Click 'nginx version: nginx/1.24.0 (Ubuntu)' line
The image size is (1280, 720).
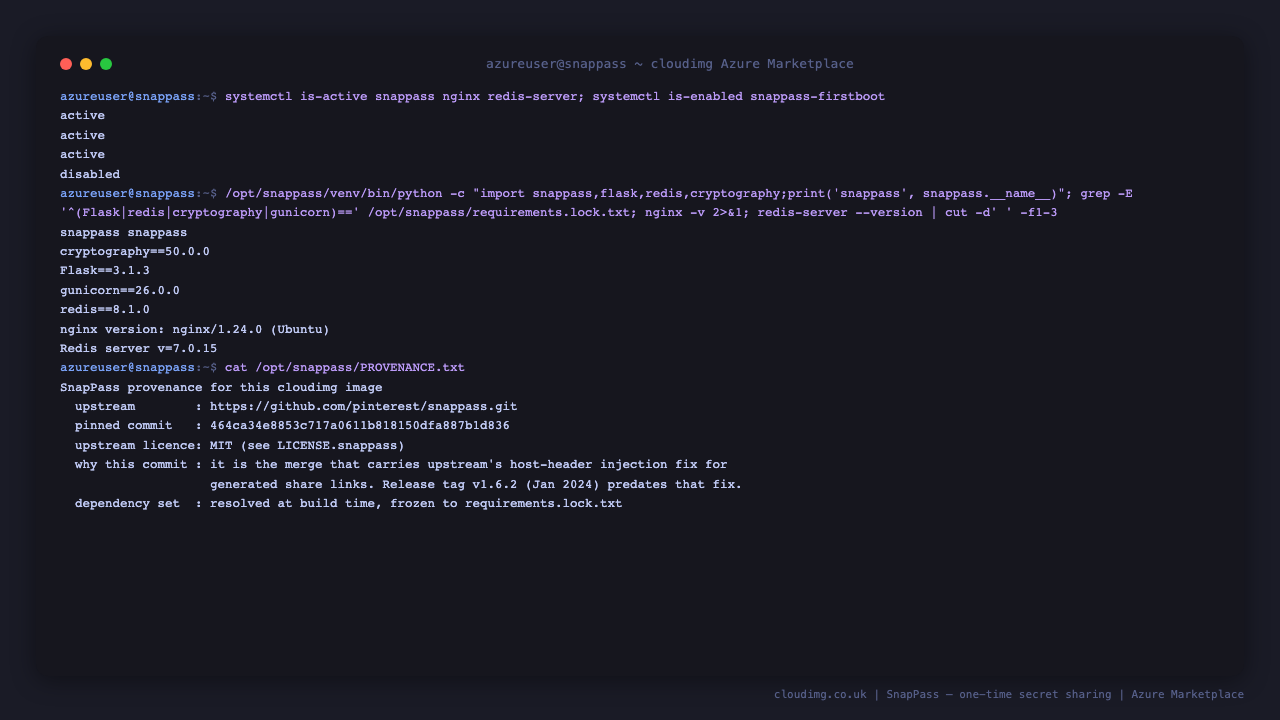pos(195,329)
